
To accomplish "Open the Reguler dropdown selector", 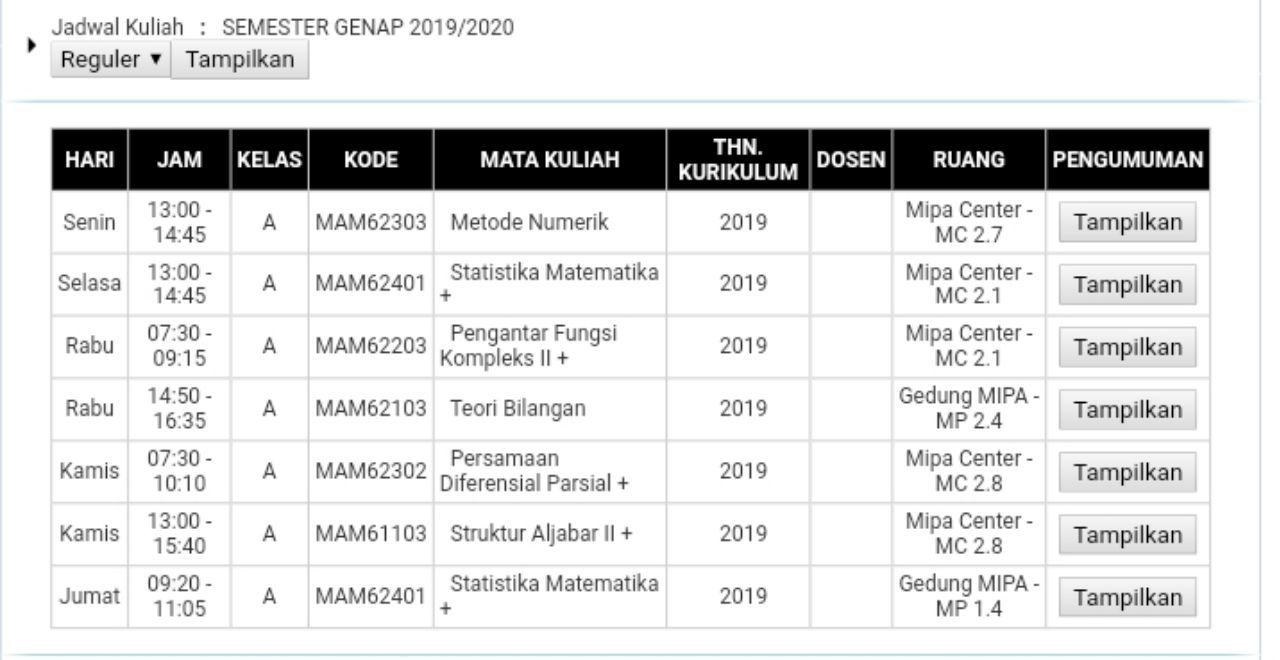I will [111, 60].
